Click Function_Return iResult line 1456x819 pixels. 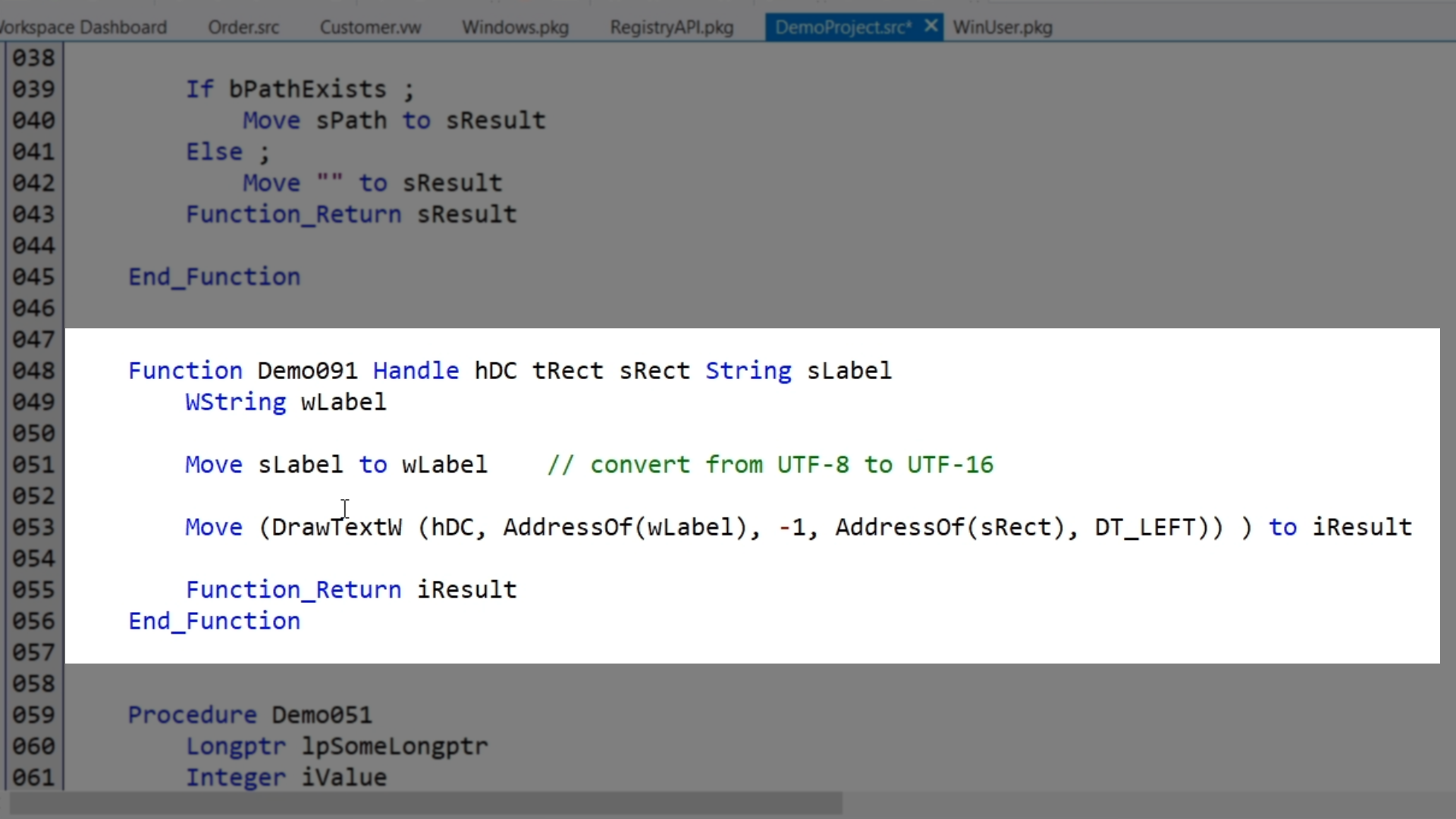pos(351,590)
